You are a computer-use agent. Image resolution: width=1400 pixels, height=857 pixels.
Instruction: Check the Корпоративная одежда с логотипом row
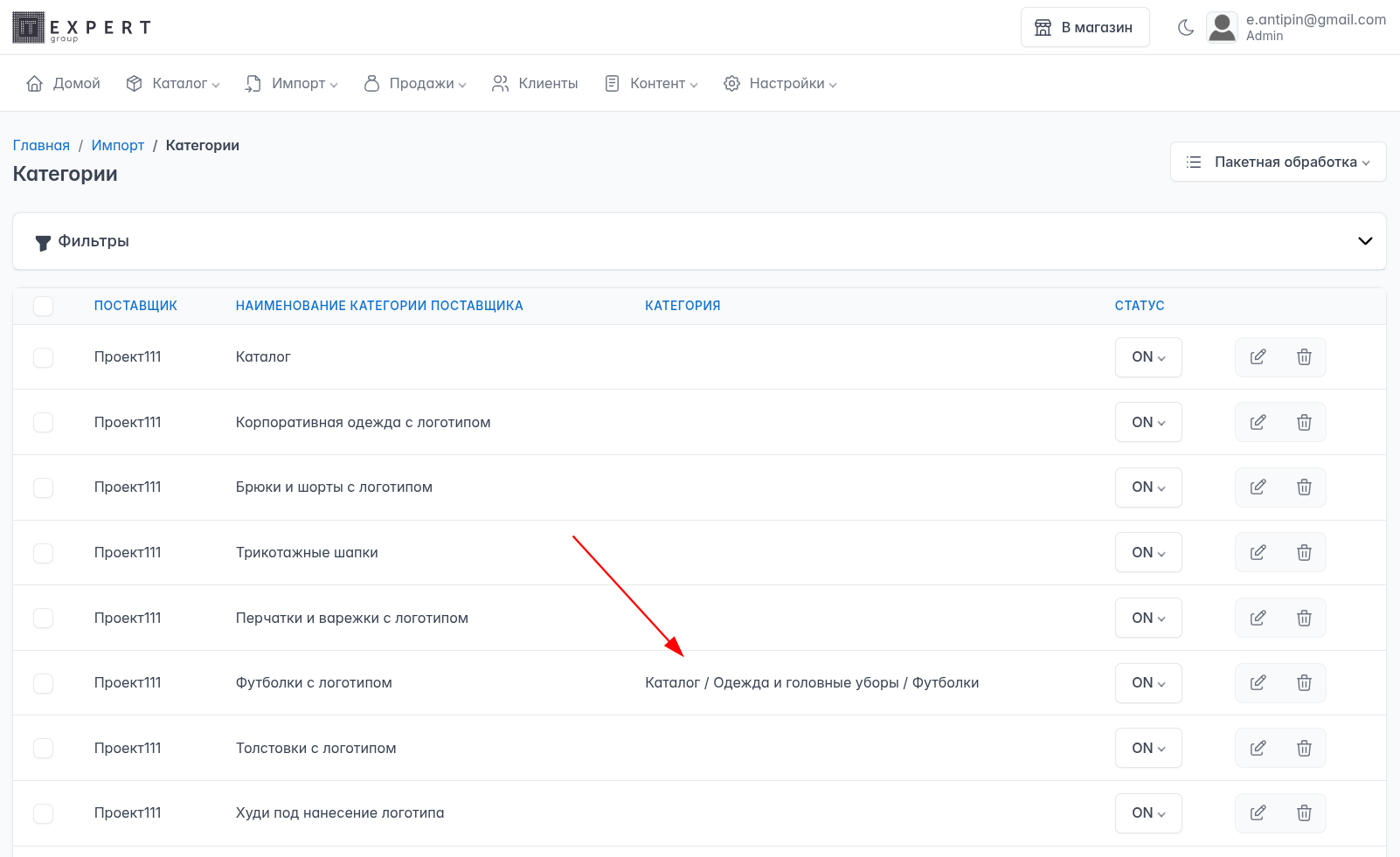(x=44, y=423)
